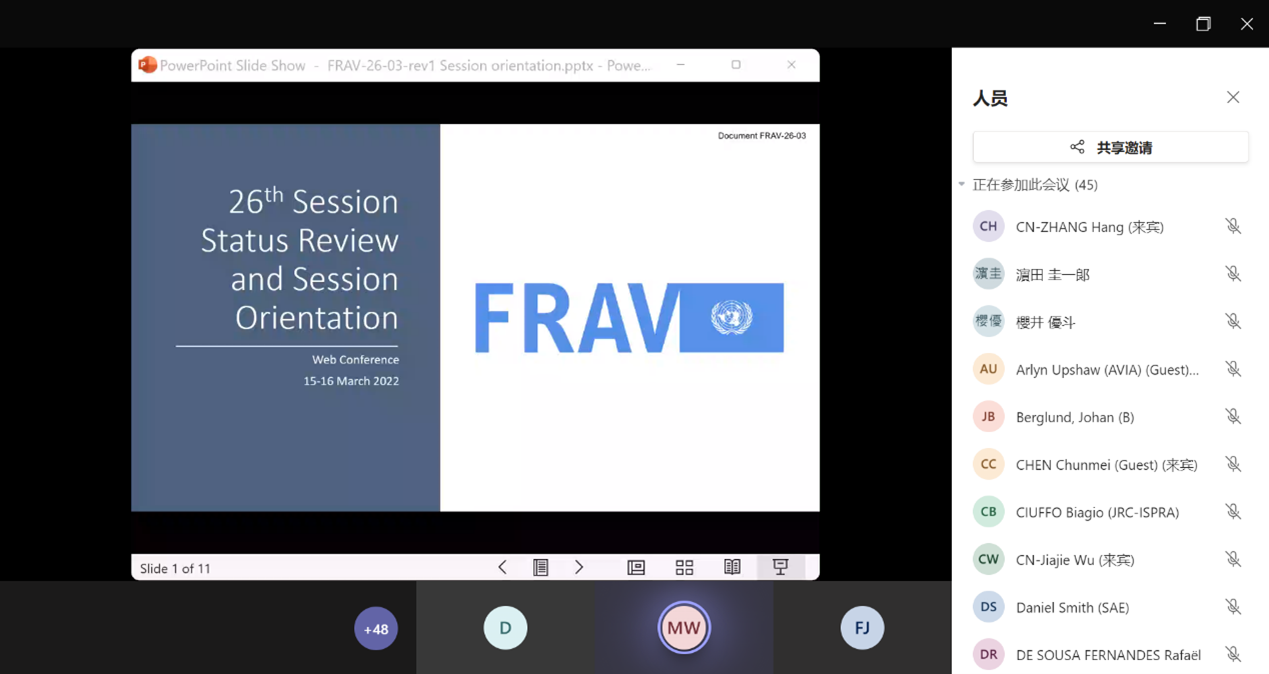Switch to Reading View icon
Viewport: 1269px width, 674px height.
click(732, 568)
